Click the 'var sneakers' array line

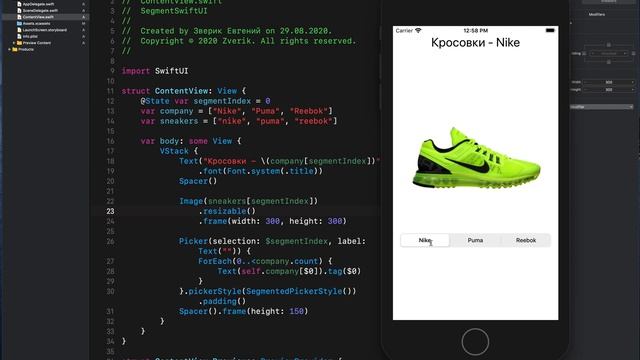pos(239,121)
